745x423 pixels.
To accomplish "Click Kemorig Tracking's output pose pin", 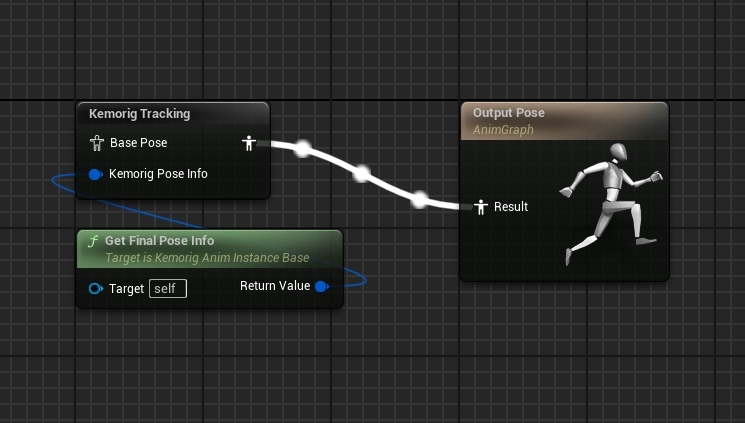I will point(249,143).
